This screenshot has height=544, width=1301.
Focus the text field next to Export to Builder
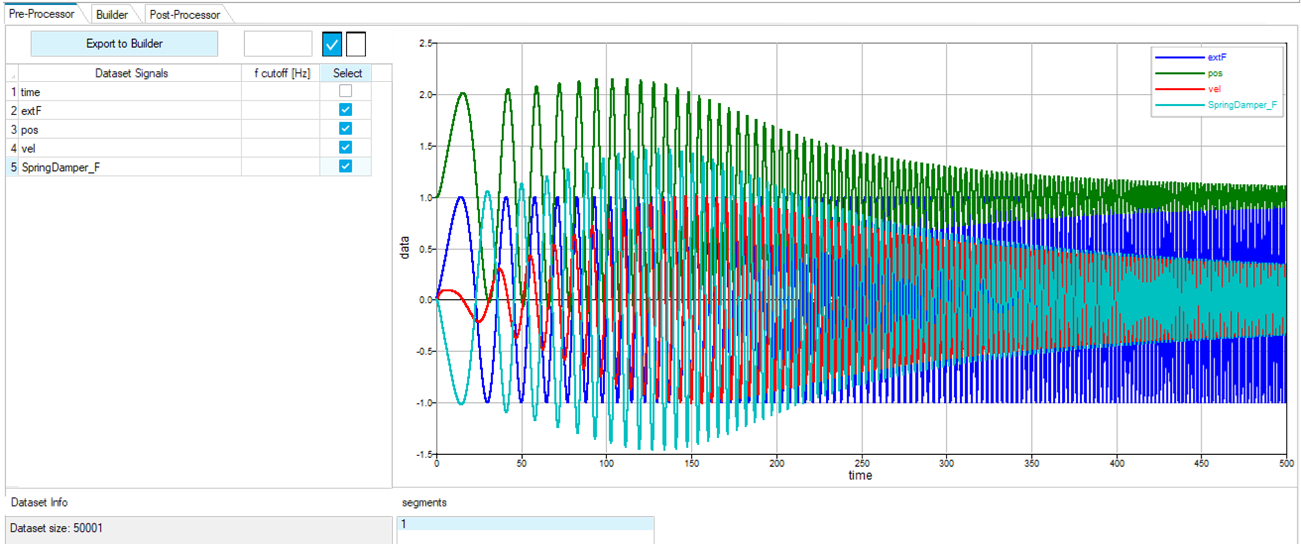coord(278,43)
